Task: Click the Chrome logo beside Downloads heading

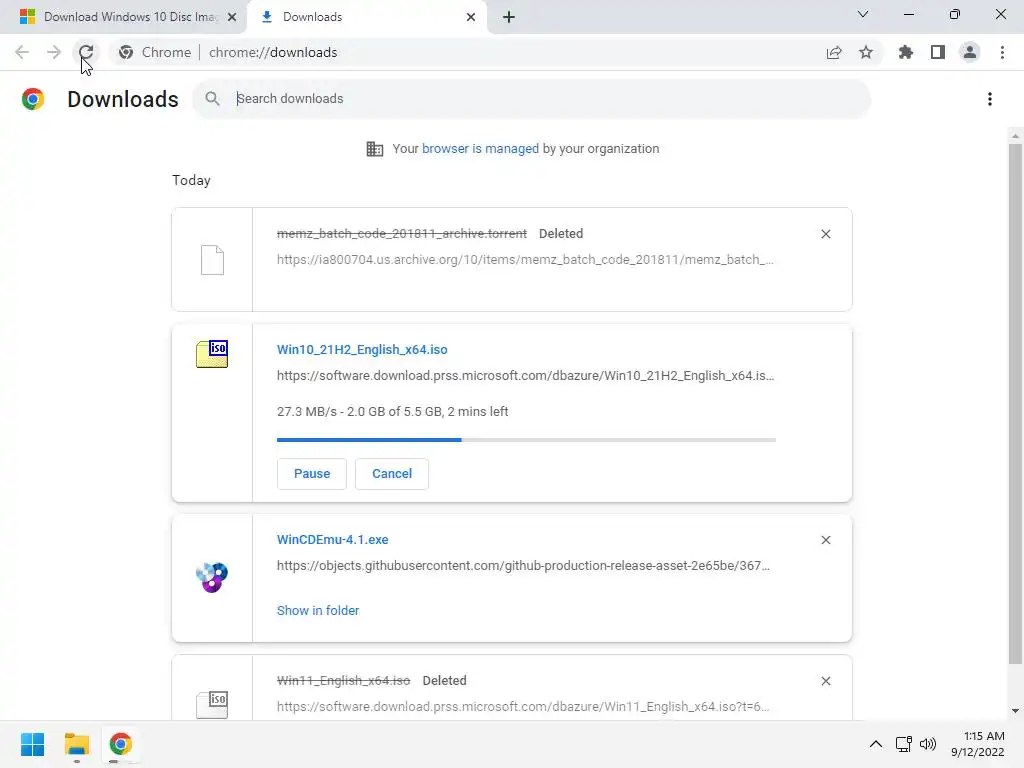Action: point(33,99)
